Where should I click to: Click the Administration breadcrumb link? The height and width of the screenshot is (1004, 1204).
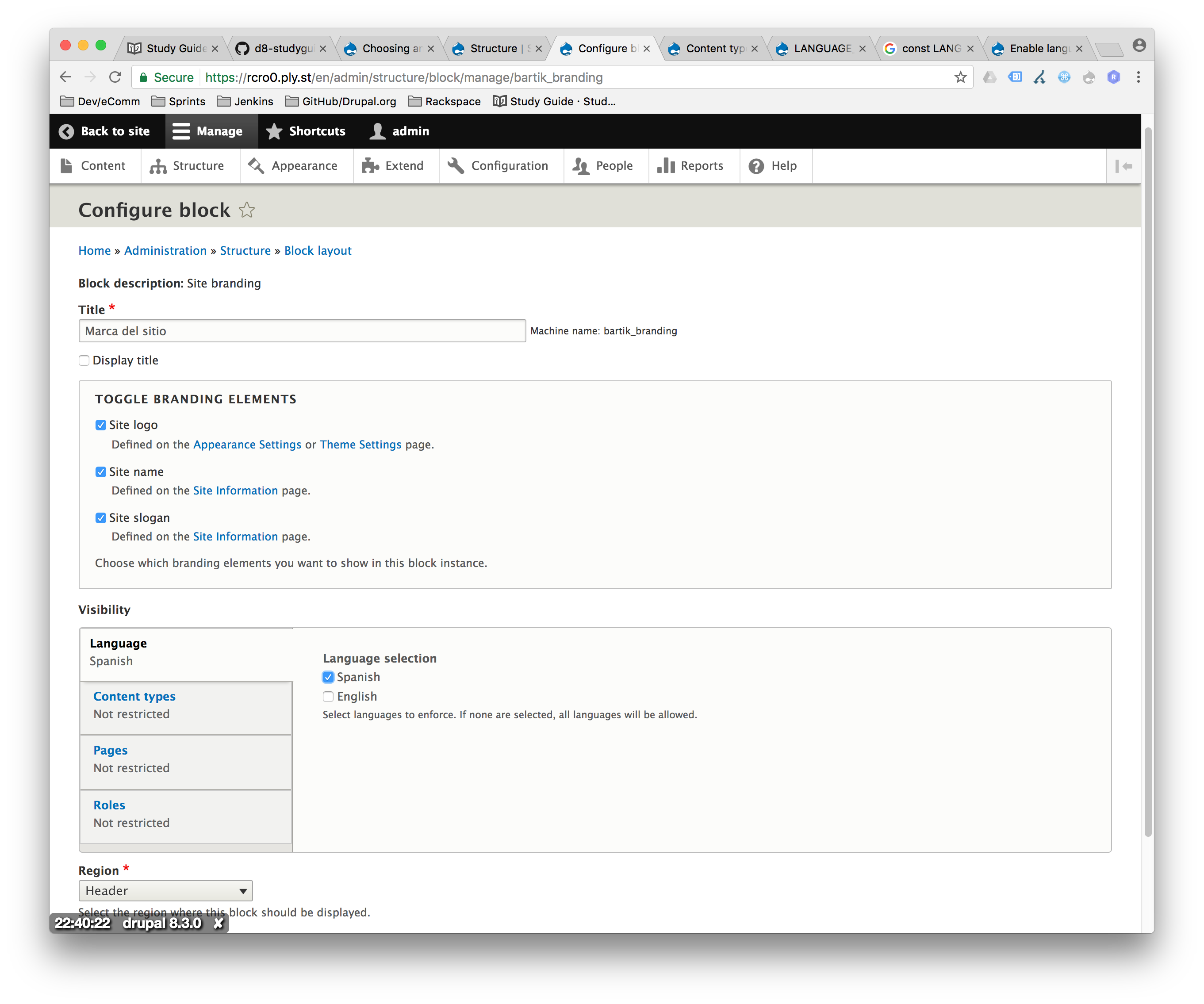click(165, 251)
